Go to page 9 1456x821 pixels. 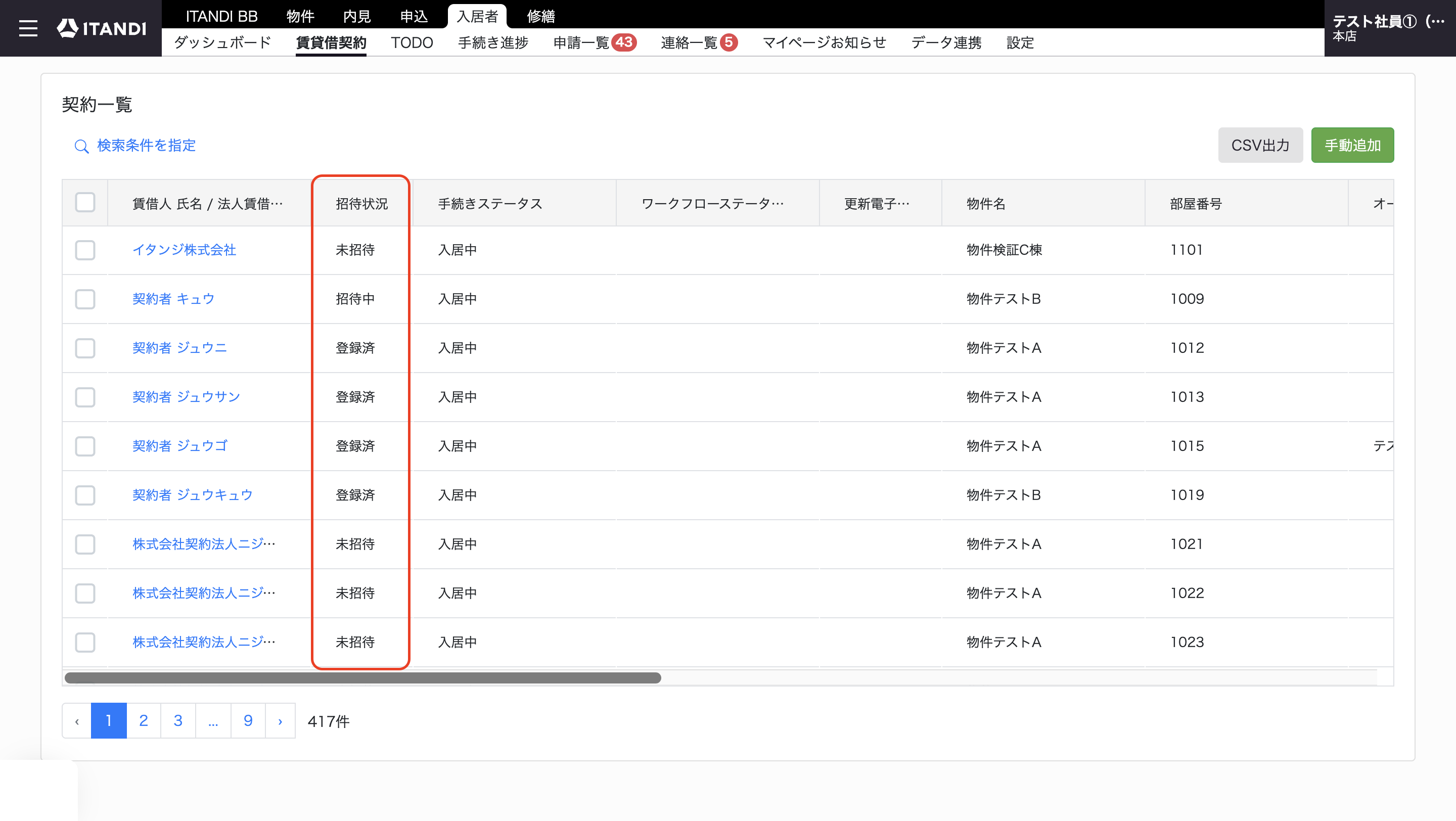(248, 721)
